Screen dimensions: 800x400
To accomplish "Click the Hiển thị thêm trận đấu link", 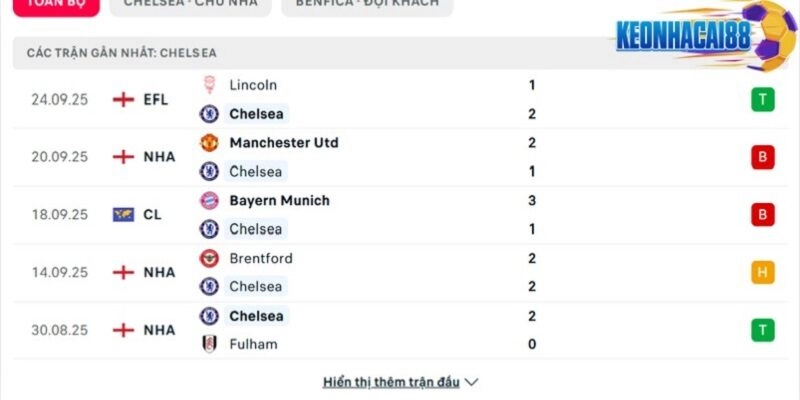I will point(391,382).
